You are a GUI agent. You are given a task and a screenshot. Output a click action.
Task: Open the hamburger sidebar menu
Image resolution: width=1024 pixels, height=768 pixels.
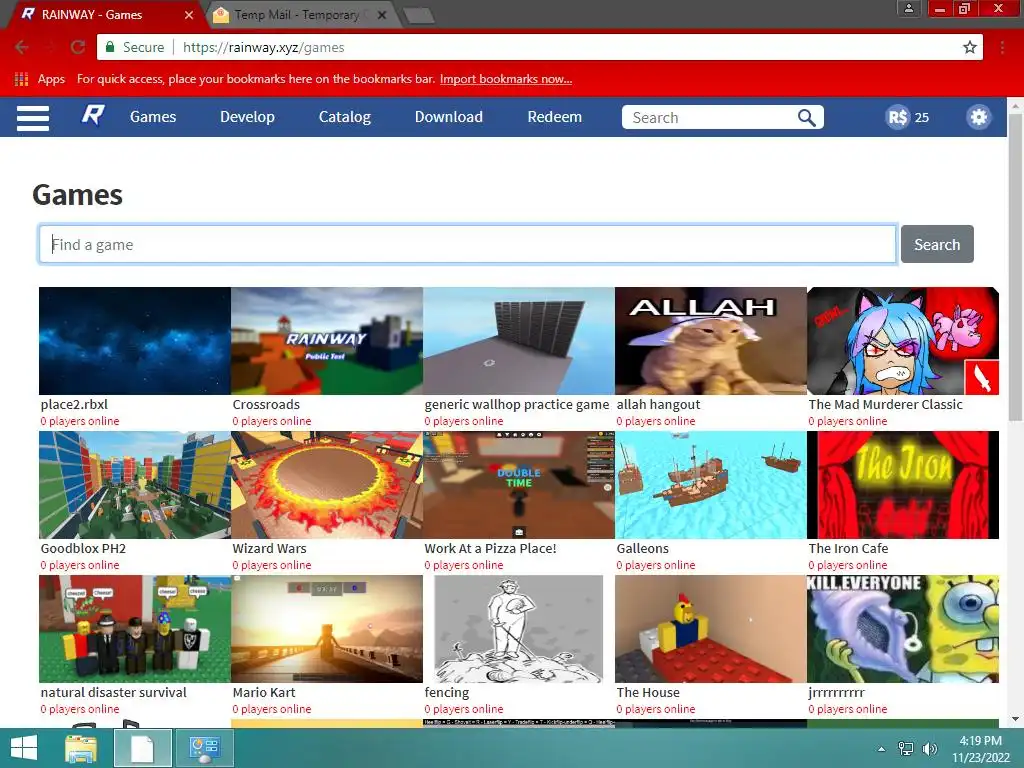pyautogui.click(x=33, y=118)
